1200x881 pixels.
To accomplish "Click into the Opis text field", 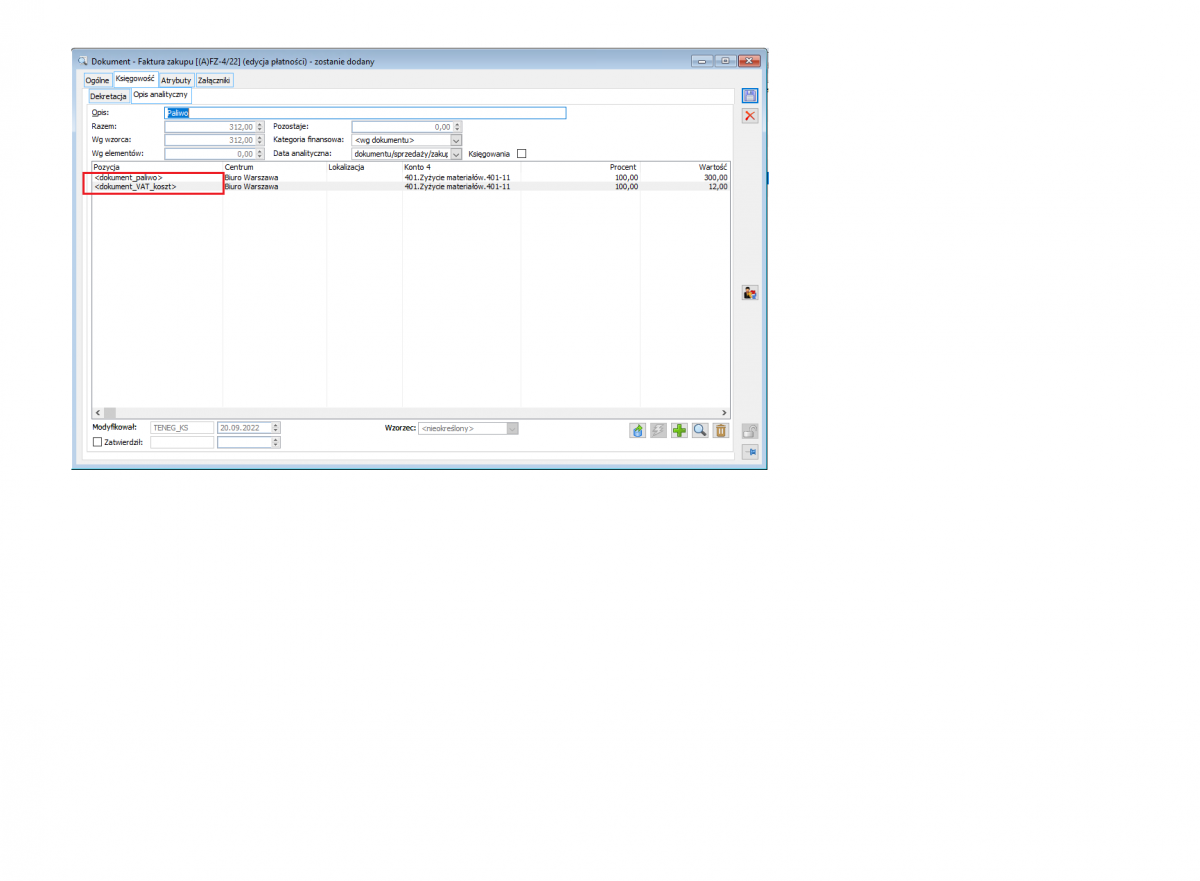I will click(x=365, y=113).
